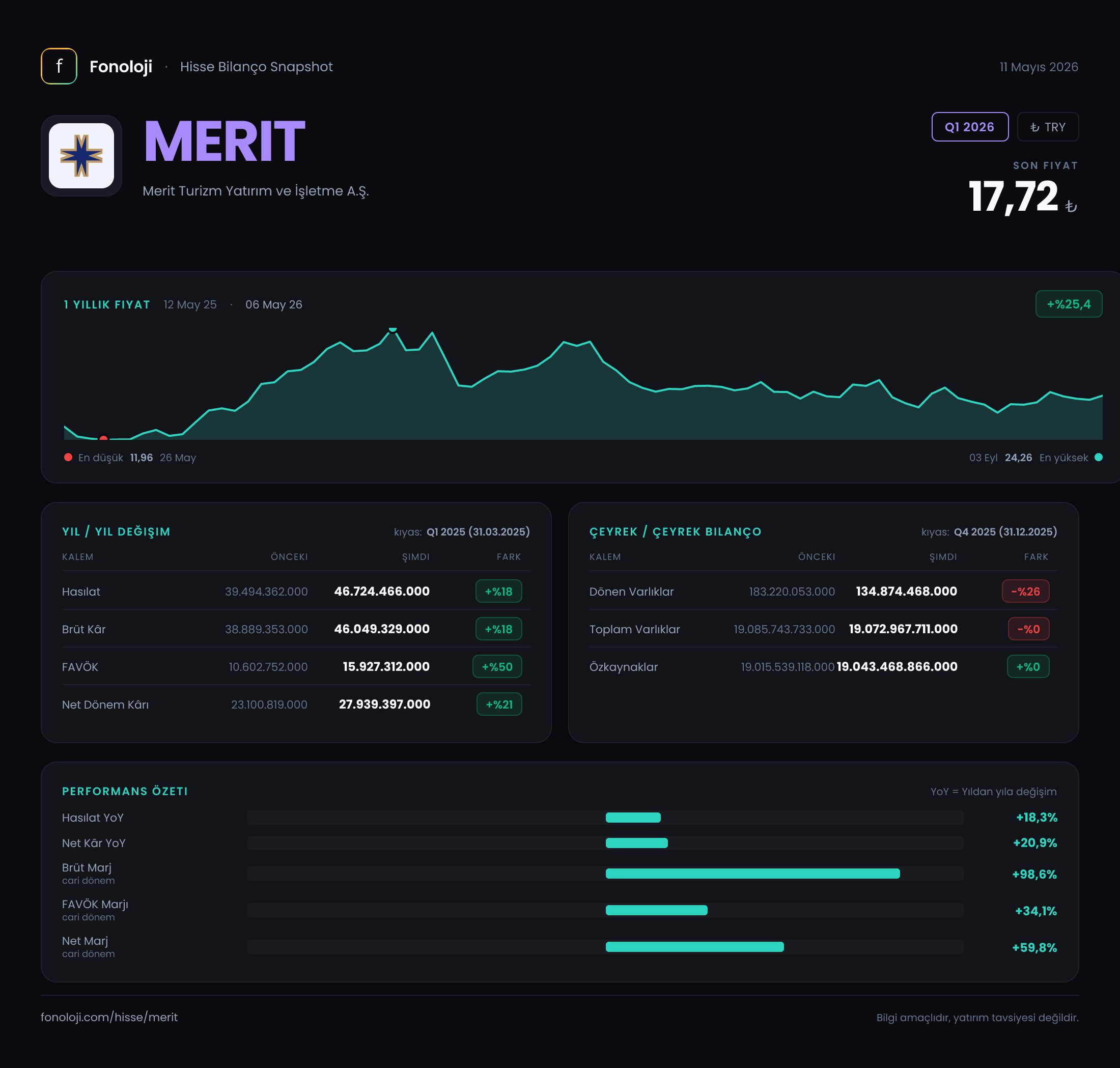Viewport: 1120px width, 1068px height.
Task: Click the +%25,4 yearly change badge
Action: tap(1068, 304)
